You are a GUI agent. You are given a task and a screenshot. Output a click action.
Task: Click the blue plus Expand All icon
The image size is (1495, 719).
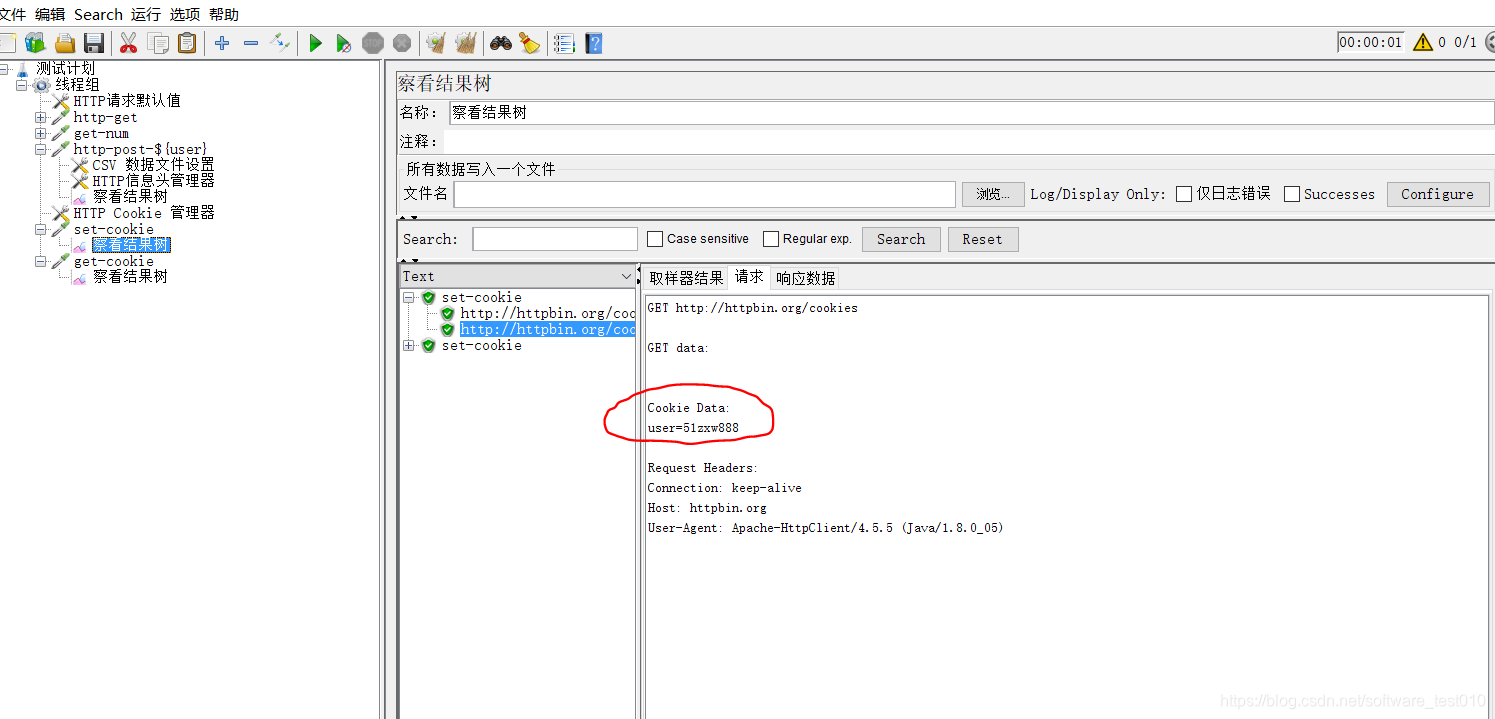point(222,43)
